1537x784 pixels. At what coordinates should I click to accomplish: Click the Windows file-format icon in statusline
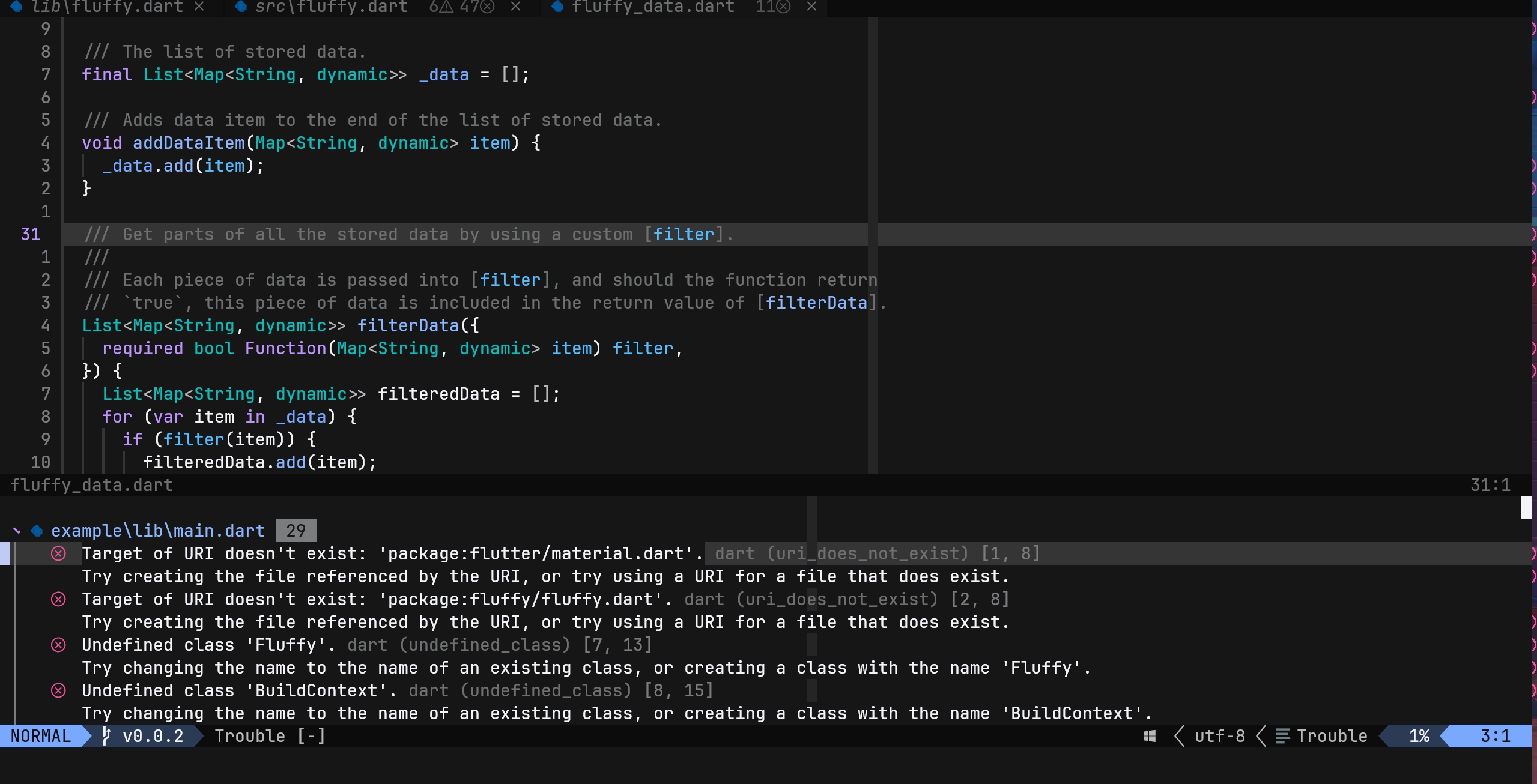point(1149,736)
